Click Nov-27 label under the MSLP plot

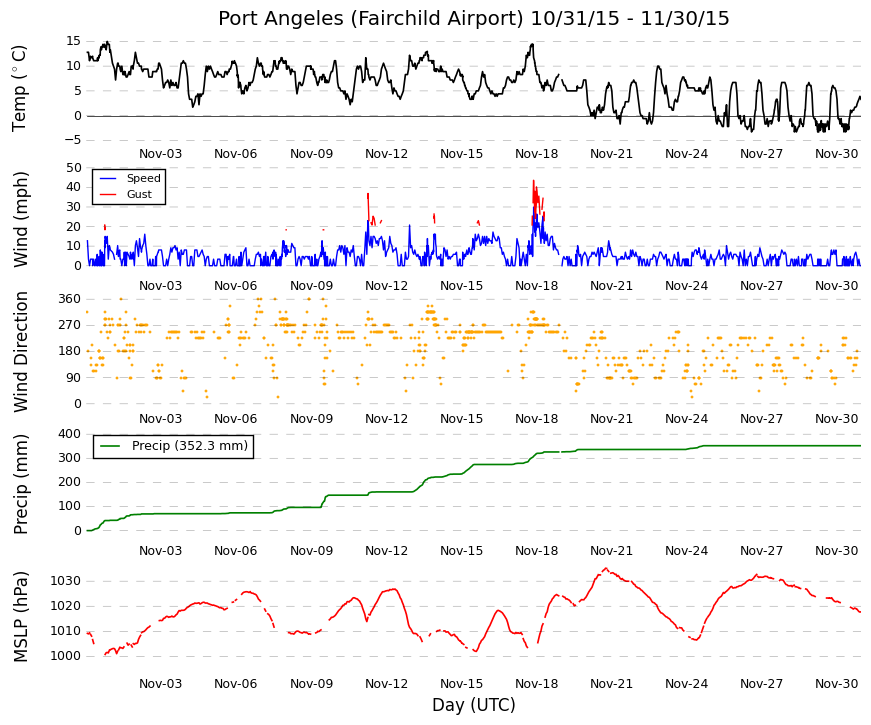click(761, 684)
